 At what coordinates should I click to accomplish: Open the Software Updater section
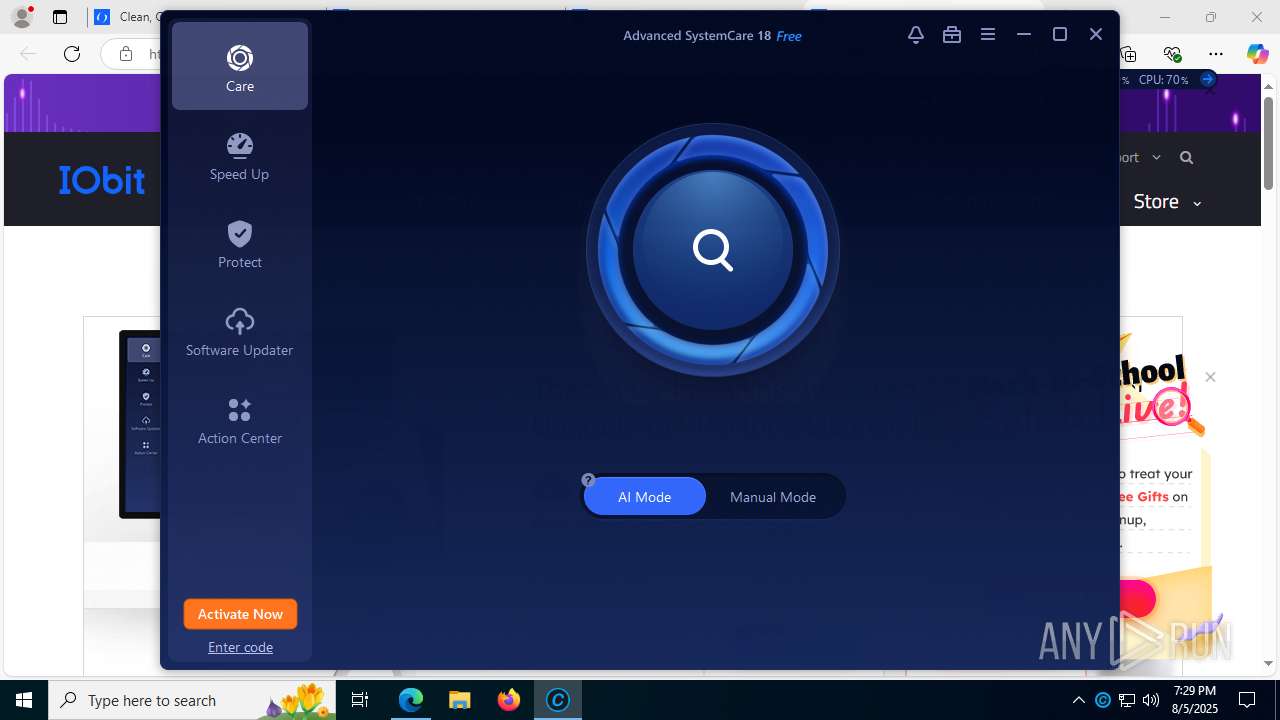(240, 332)
